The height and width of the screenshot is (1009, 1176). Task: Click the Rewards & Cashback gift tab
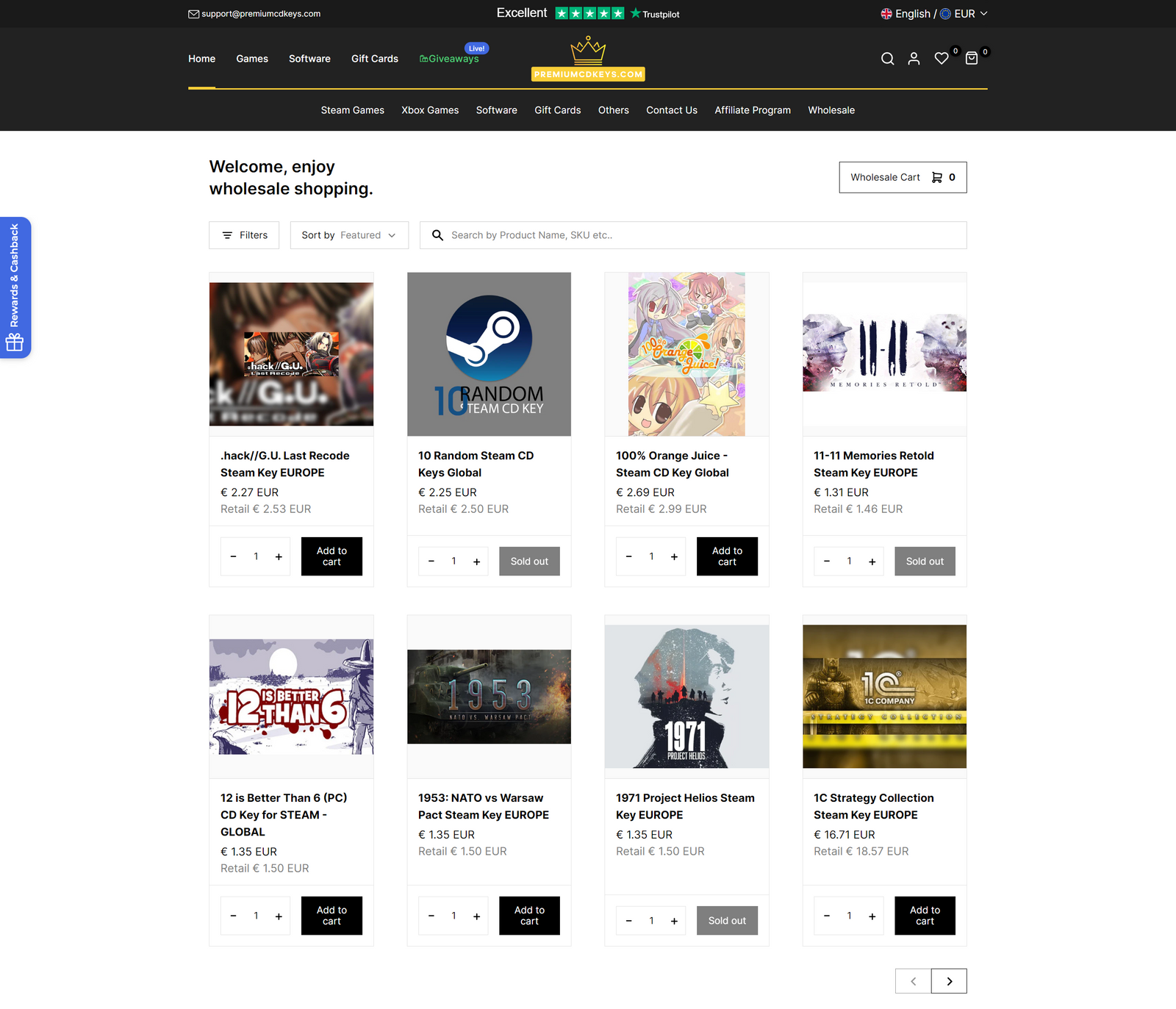[x=15, y=287]
